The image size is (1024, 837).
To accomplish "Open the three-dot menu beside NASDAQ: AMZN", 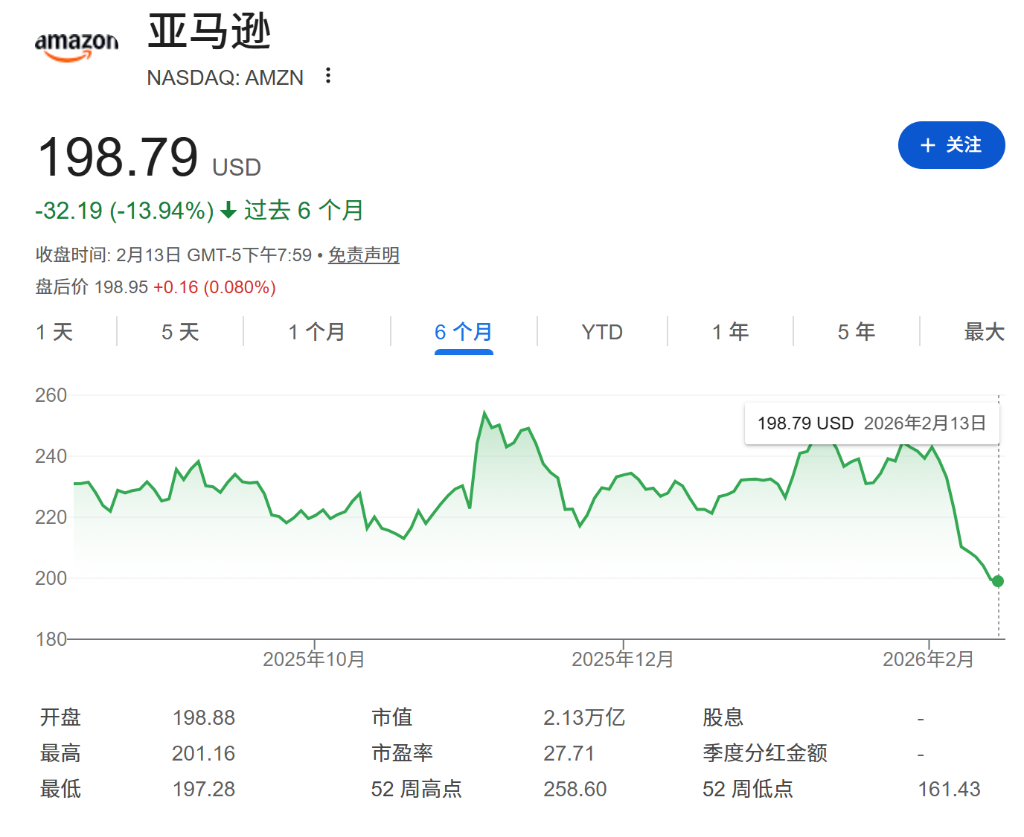I will tap(328, 77).
